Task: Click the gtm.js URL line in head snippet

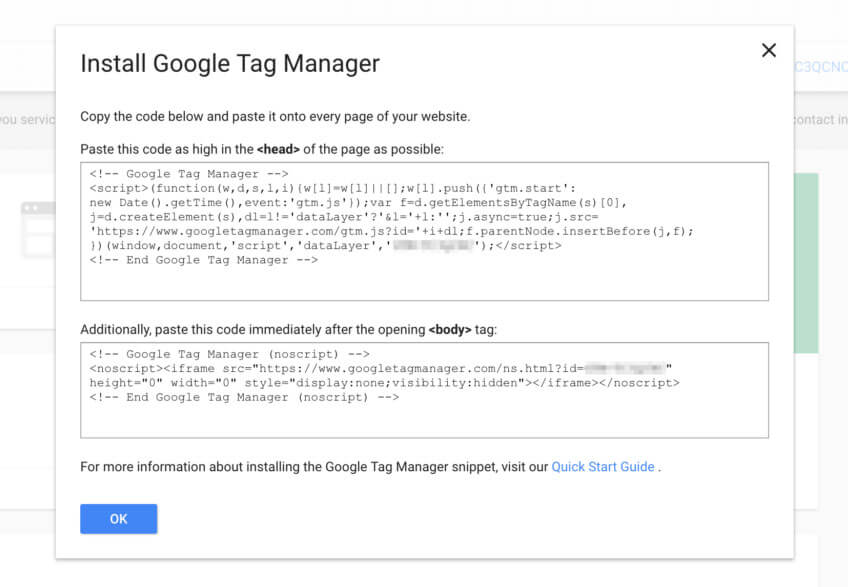Action: [392, 232]
